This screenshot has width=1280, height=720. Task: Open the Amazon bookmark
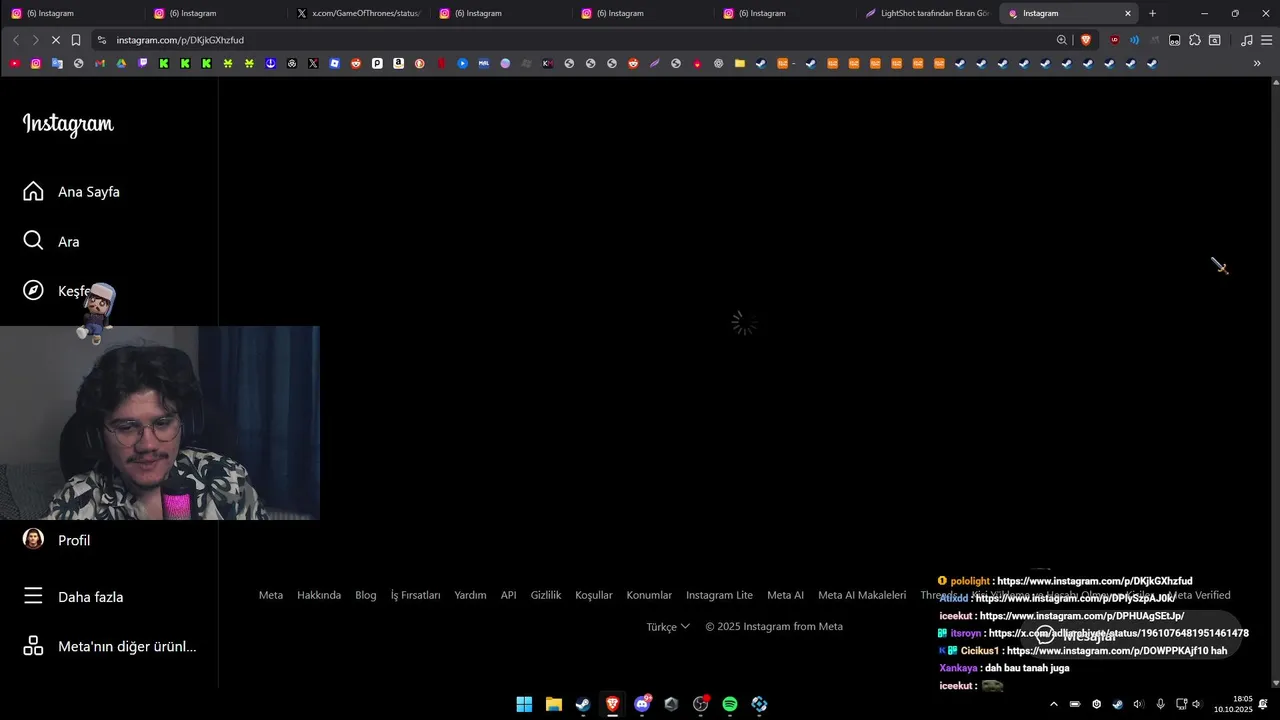coord(398,63)
